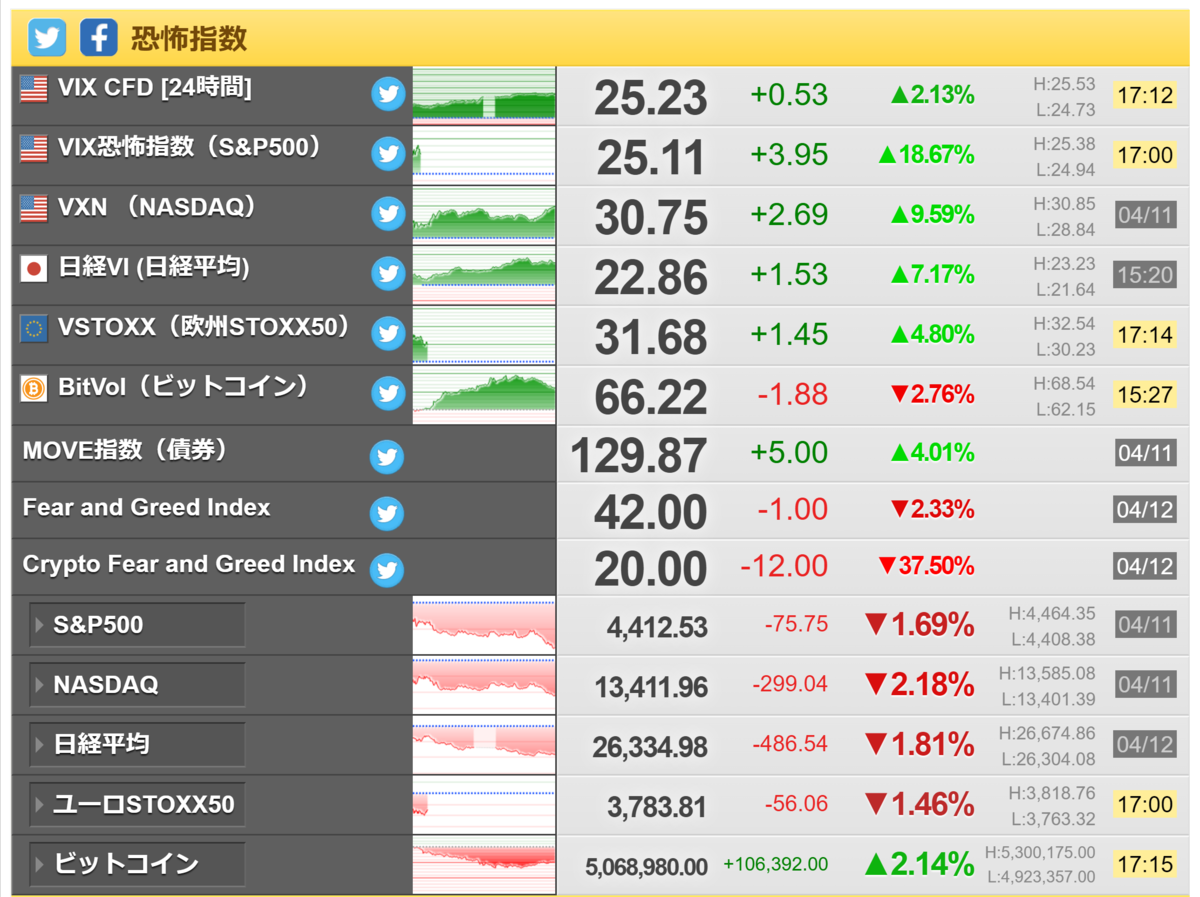The width and height of the screenshot is (1200, 897).
Task: Open the 日経VI mini chart
Action: click(x=484, y=275)
